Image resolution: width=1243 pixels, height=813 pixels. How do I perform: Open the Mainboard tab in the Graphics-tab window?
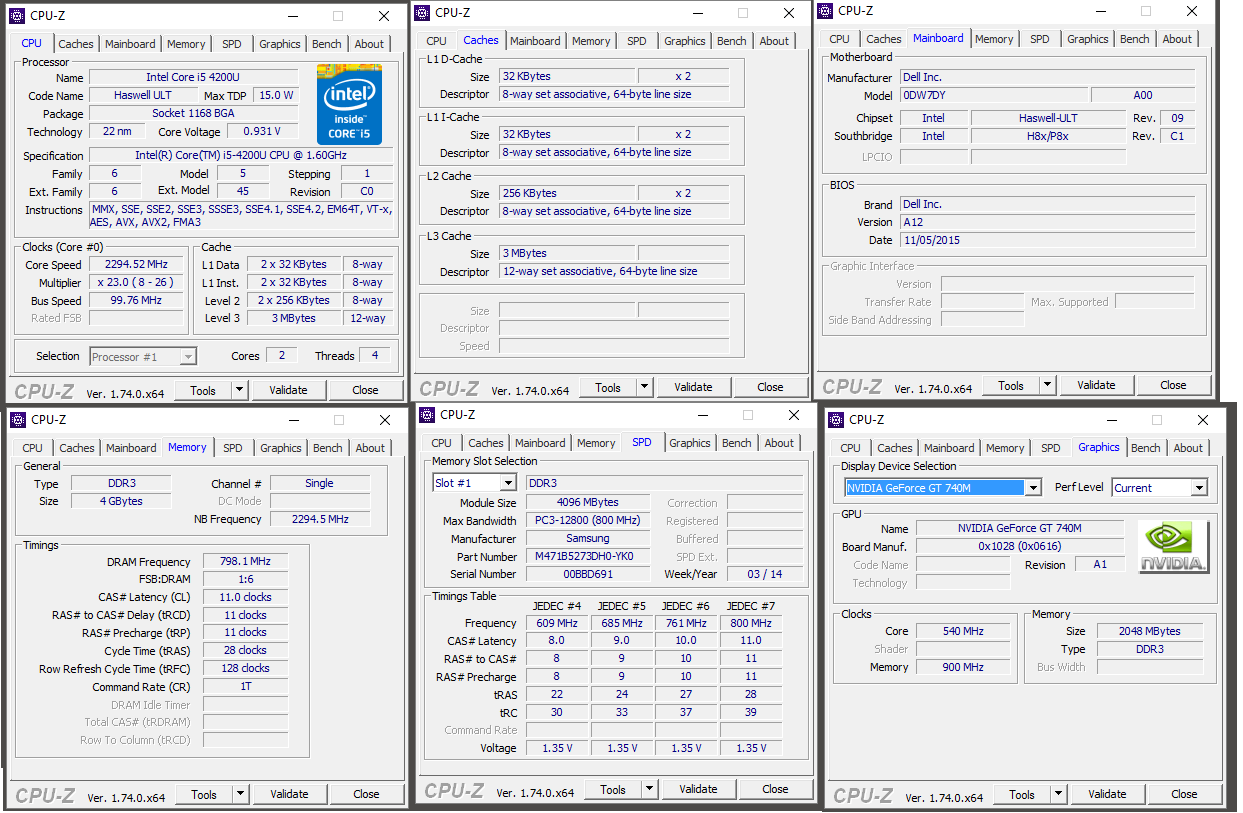950,448
